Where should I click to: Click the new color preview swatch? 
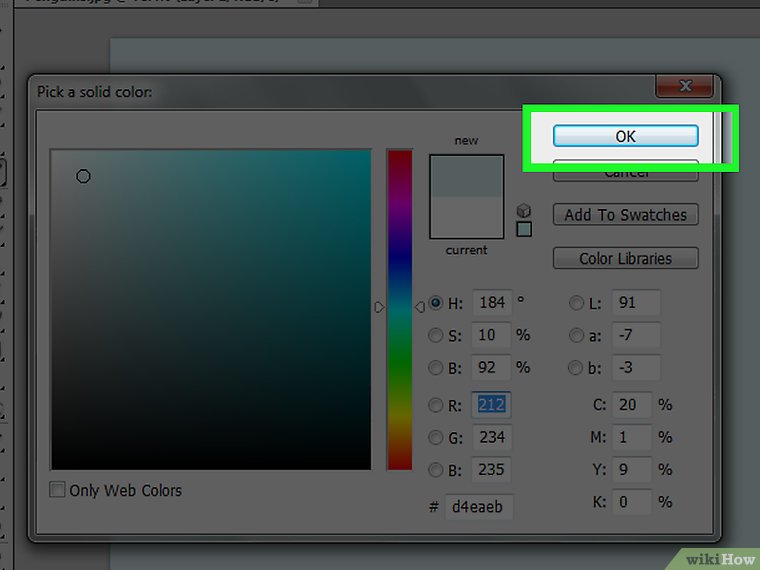tap(466, 175)
